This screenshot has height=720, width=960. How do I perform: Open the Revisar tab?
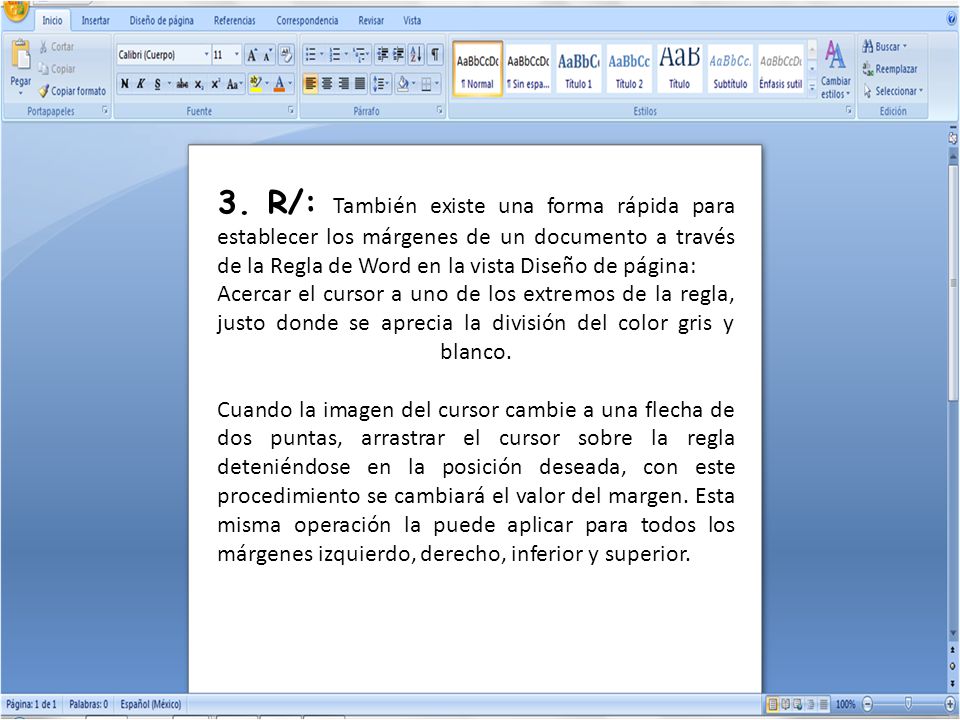(x=371, y=20)
